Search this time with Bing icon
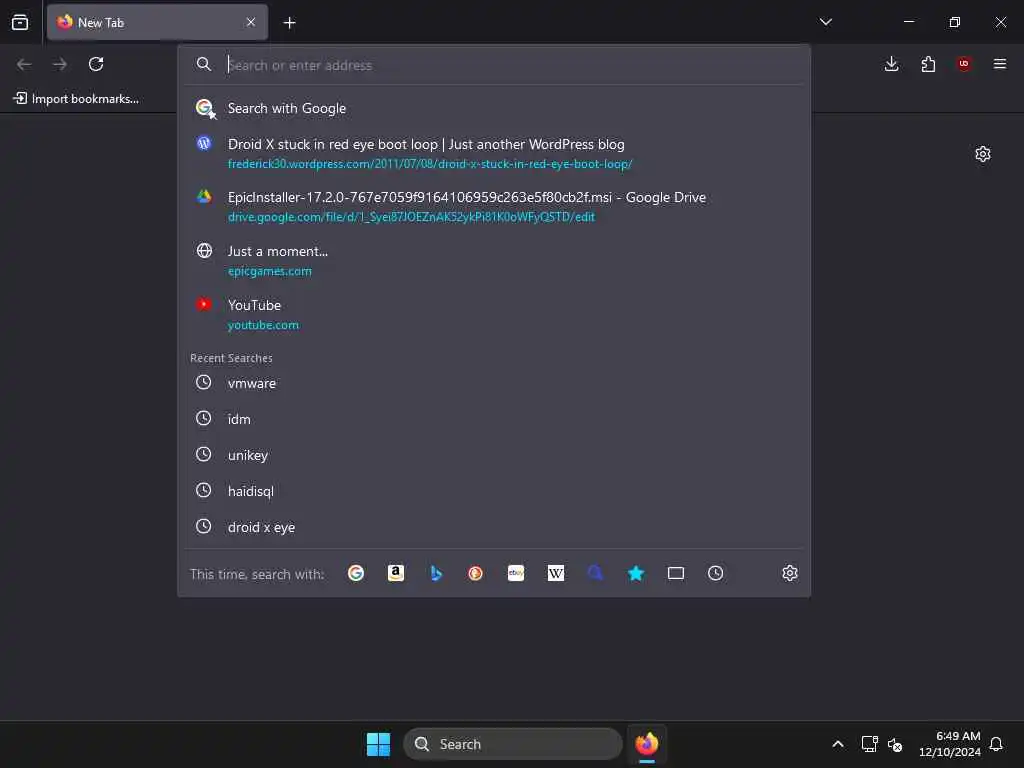The width and height of the screenshot is (1024, 768). pyautogui.click(x=436, y=573)
